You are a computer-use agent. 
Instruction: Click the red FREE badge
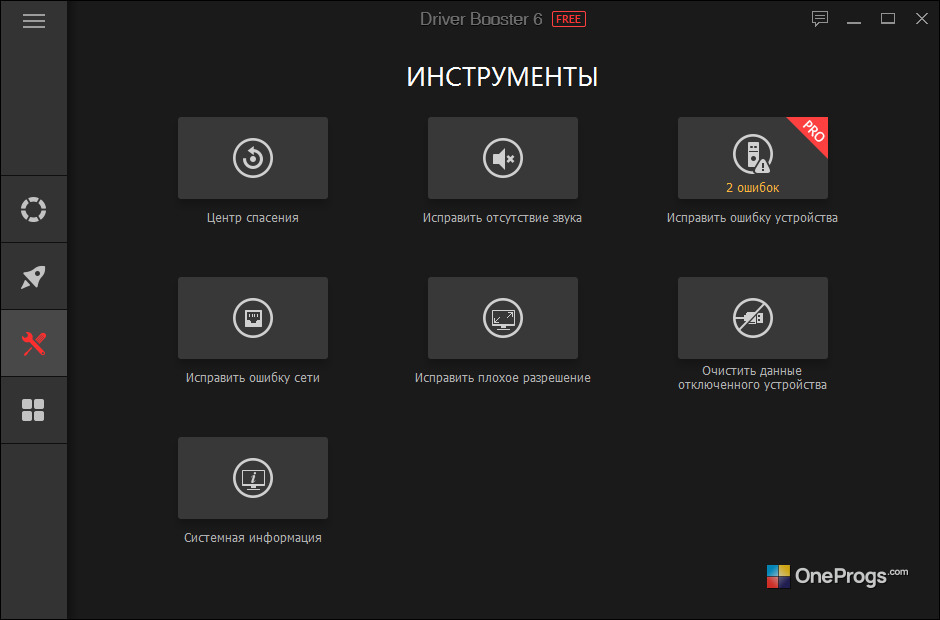568,19
